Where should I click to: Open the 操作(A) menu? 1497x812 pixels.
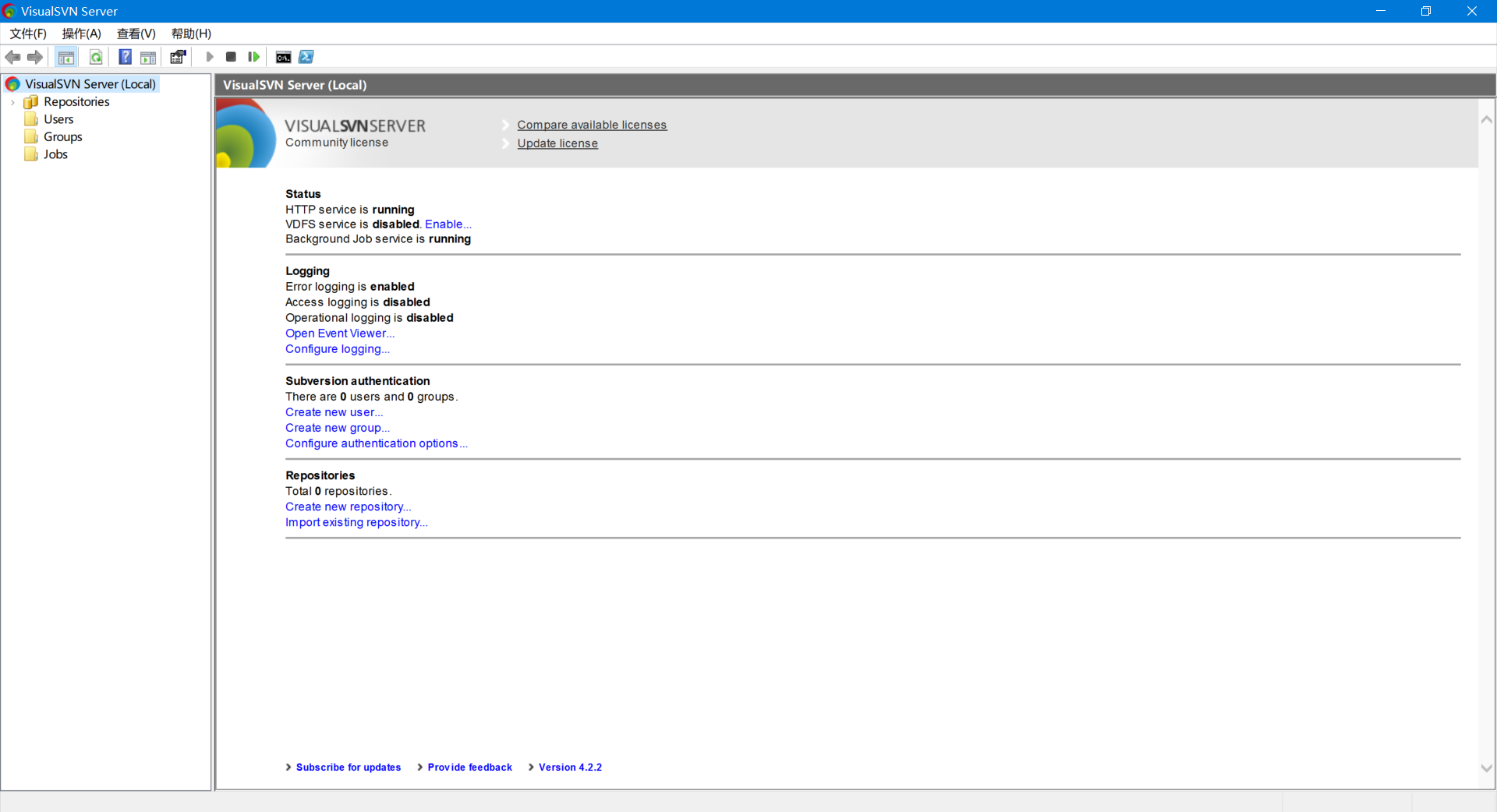pyautogui.click(x=82, y=34)
